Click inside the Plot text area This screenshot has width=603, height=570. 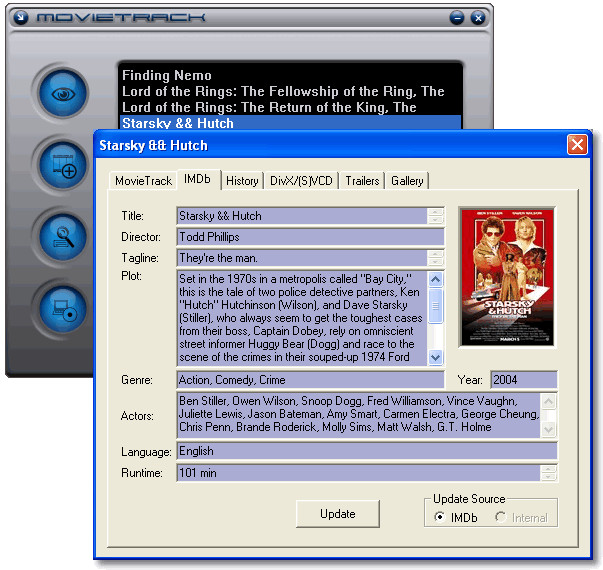click(x=302, y=318)
